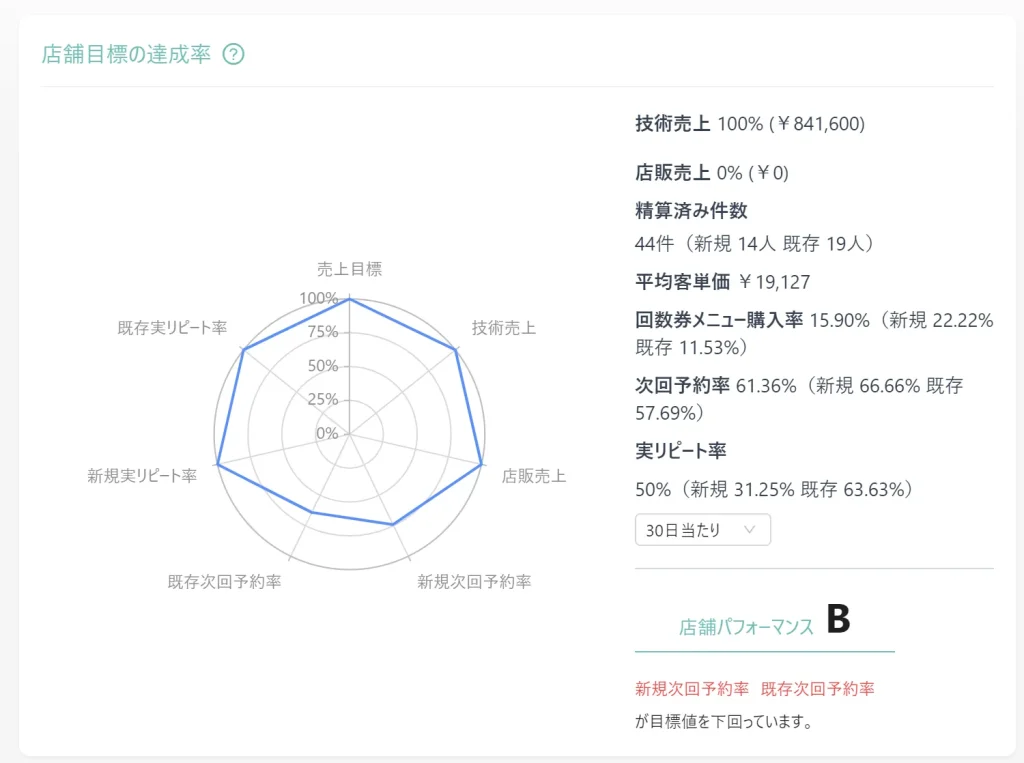The width and height of the screenshot is (1024, 763).
Task: Click the 新規次回予約率 red link
Action: pyautogui.click(x=691, y=688)
